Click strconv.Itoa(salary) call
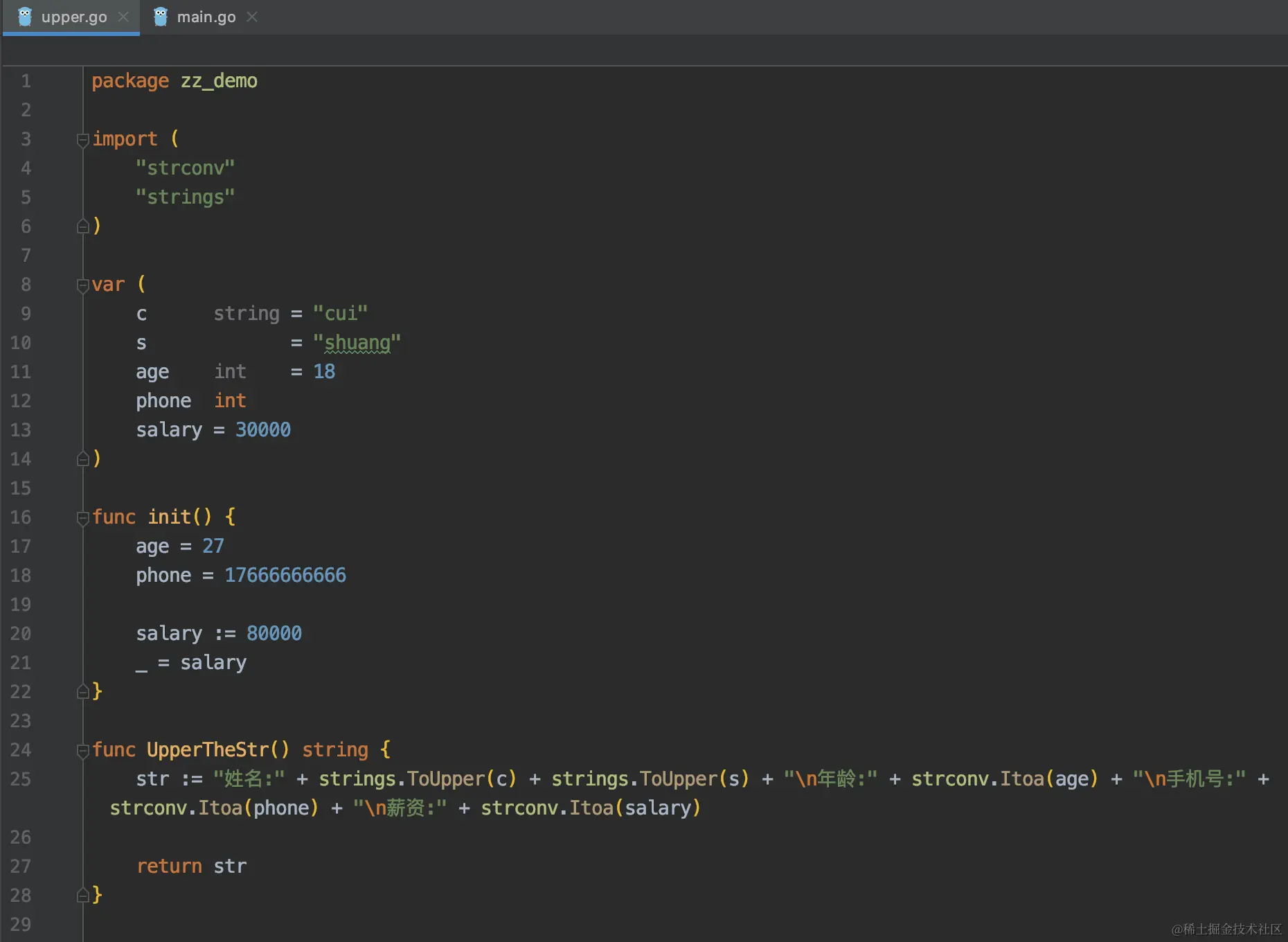 click(x=591, y=808)
